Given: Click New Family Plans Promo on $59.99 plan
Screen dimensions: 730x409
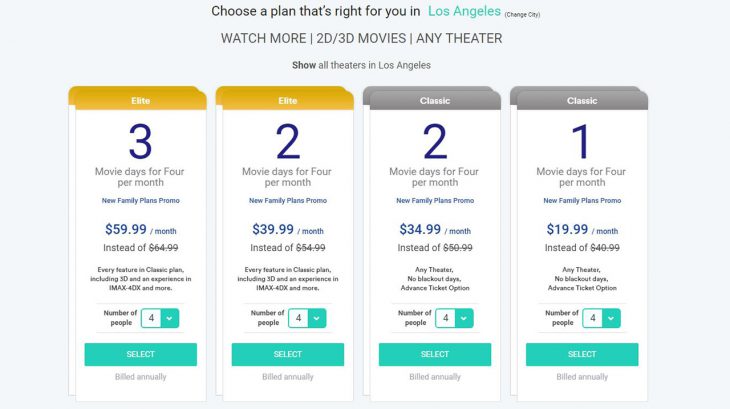Looking at the screenshot, I should tap(140, 201).
